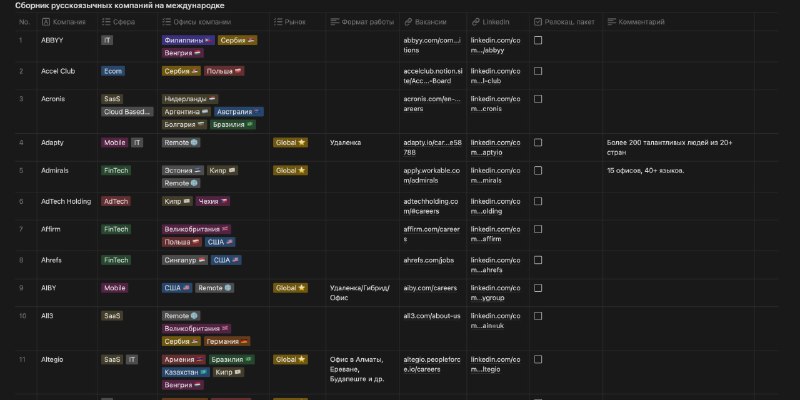This screenshot has width=800, height=400.
Task: Check the relocation checkbox for ABBYY
Action: pos(538,40)
